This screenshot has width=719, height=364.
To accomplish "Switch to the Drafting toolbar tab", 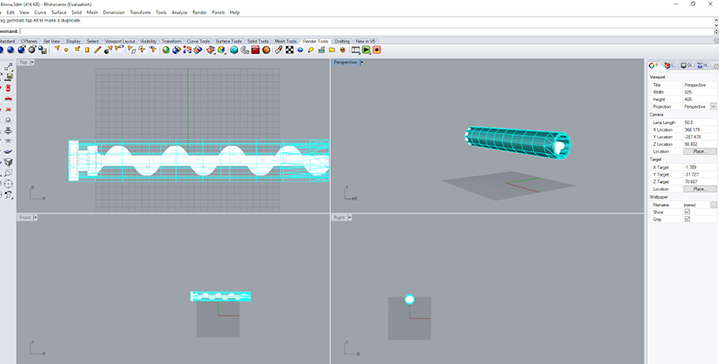I will point(342,41).
